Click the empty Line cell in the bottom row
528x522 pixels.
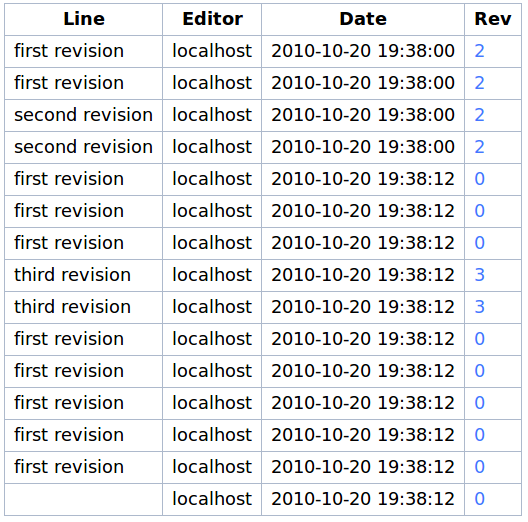click(84, 499)
